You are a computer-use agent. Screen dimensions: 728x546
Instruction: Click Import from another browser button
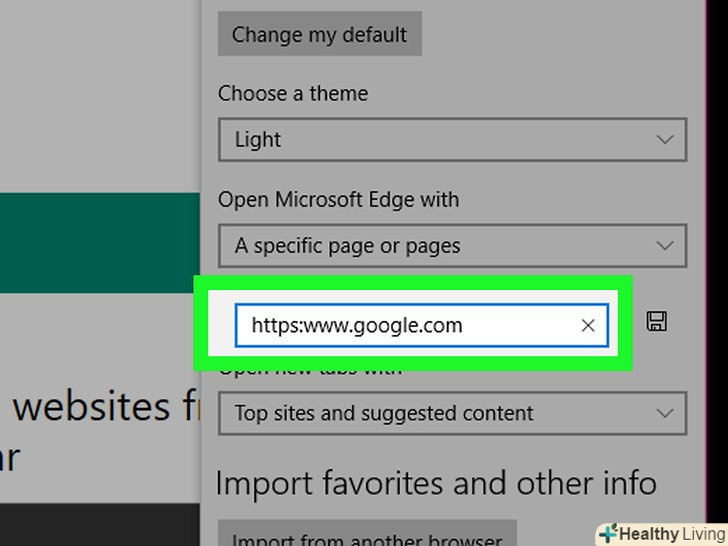pos(367,536)
